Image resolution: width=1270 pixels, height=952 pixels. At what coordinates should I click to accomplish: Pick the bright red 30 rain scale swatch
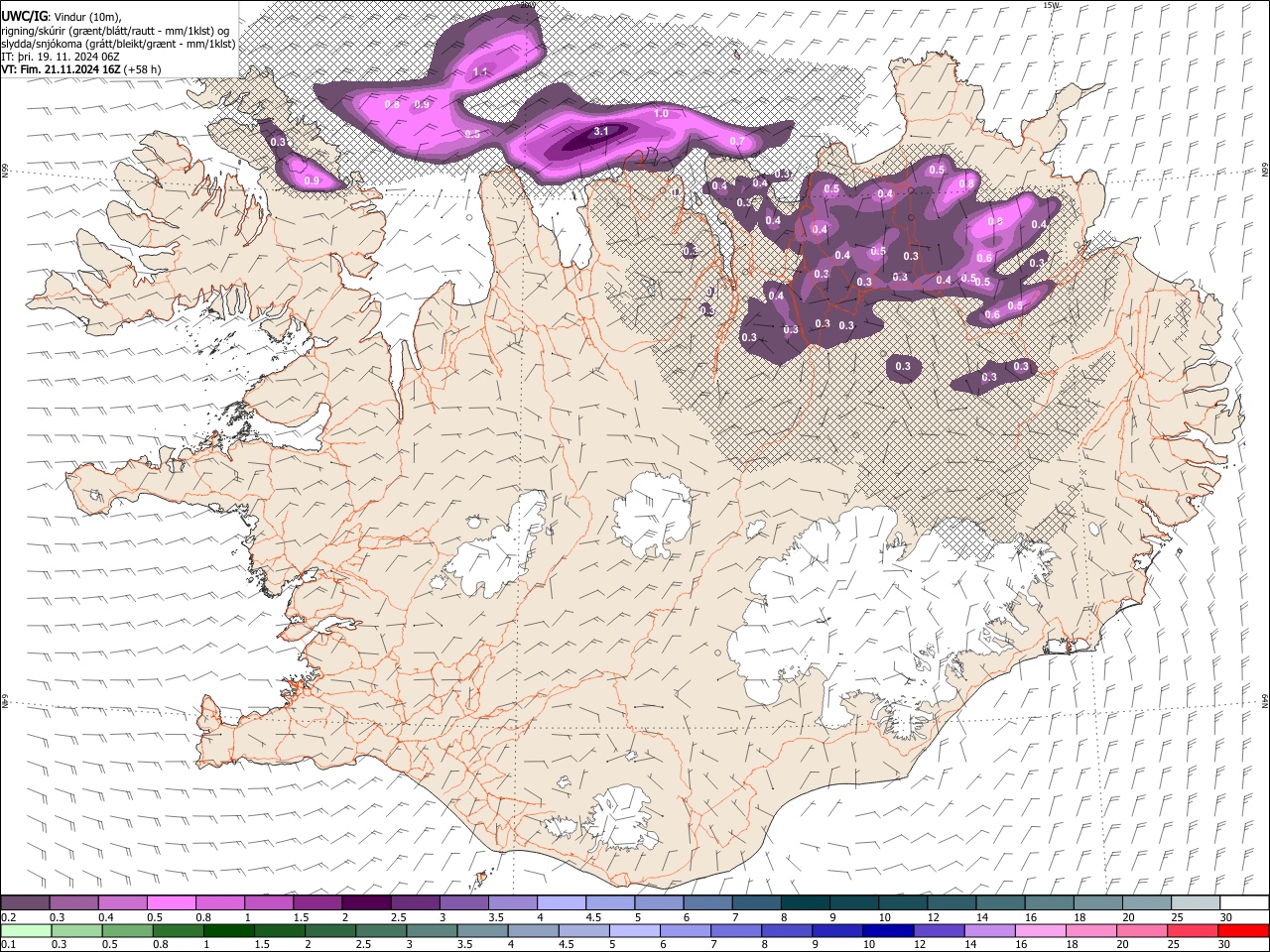click(1243, 930)
